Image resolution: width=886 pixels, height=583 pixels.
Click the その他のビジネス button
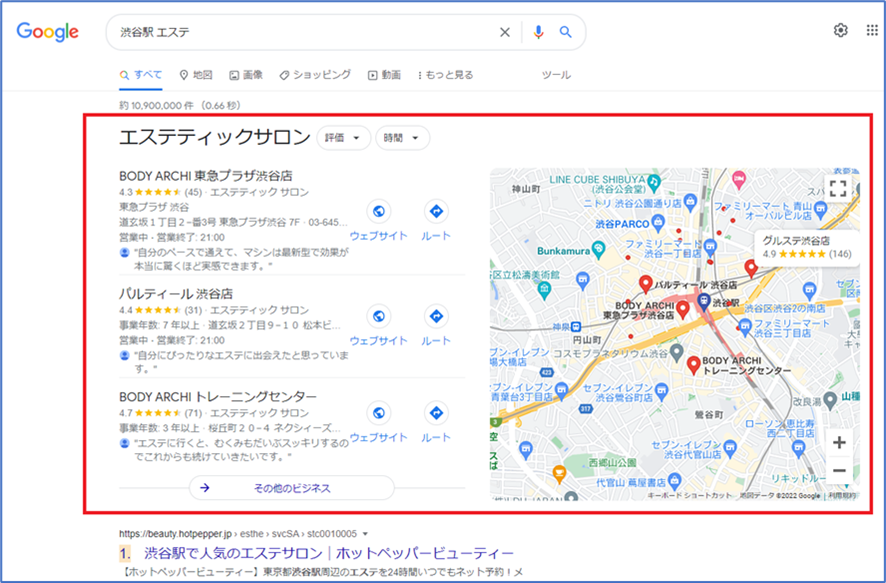[292, 488]
